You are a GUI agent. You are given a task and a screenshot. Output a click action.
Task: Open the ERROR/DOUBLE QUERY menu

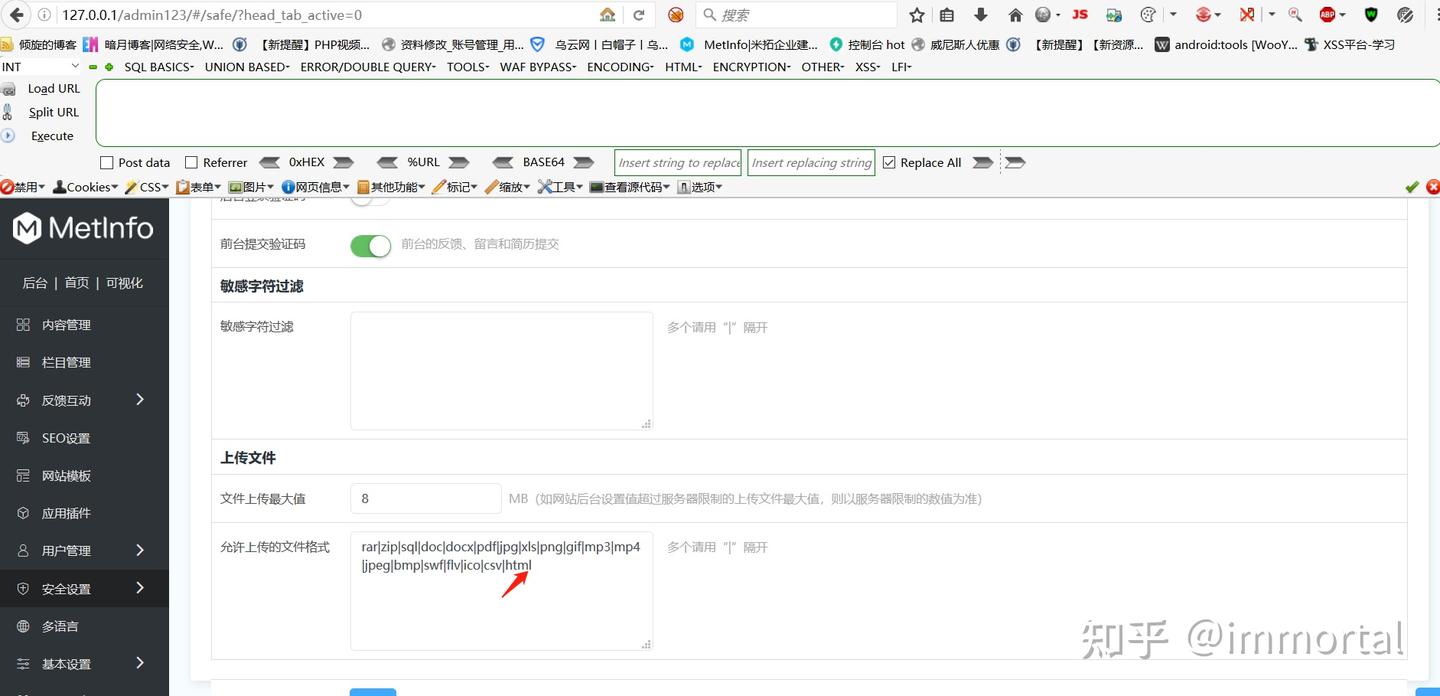coord(368,67)
